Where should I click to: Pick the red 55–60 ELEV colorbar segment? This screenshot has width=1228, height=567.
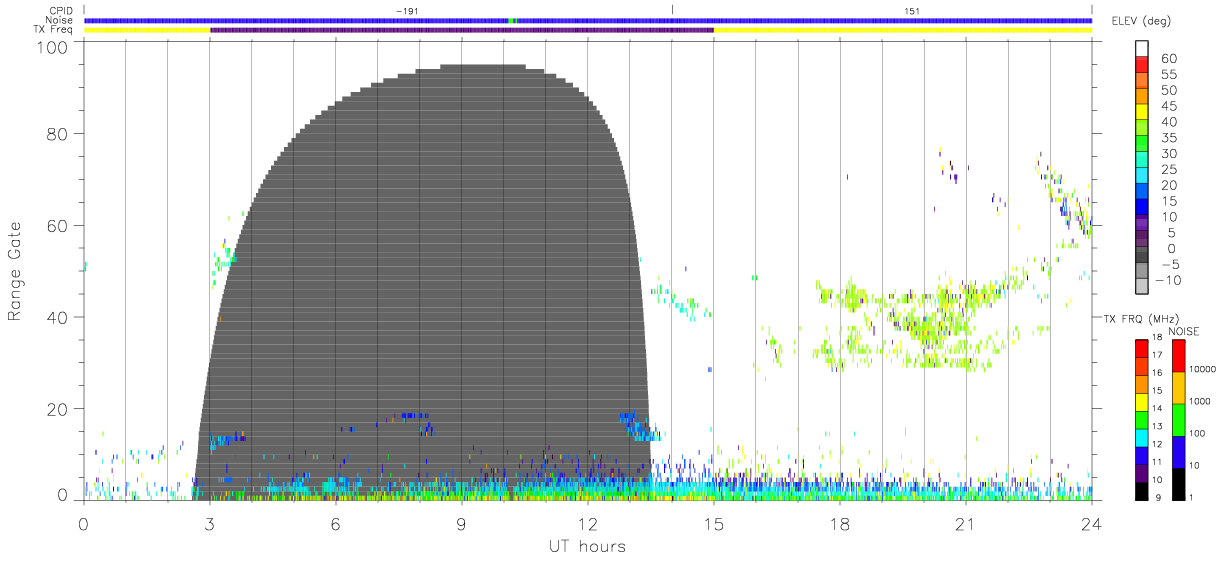point(1142,66)
